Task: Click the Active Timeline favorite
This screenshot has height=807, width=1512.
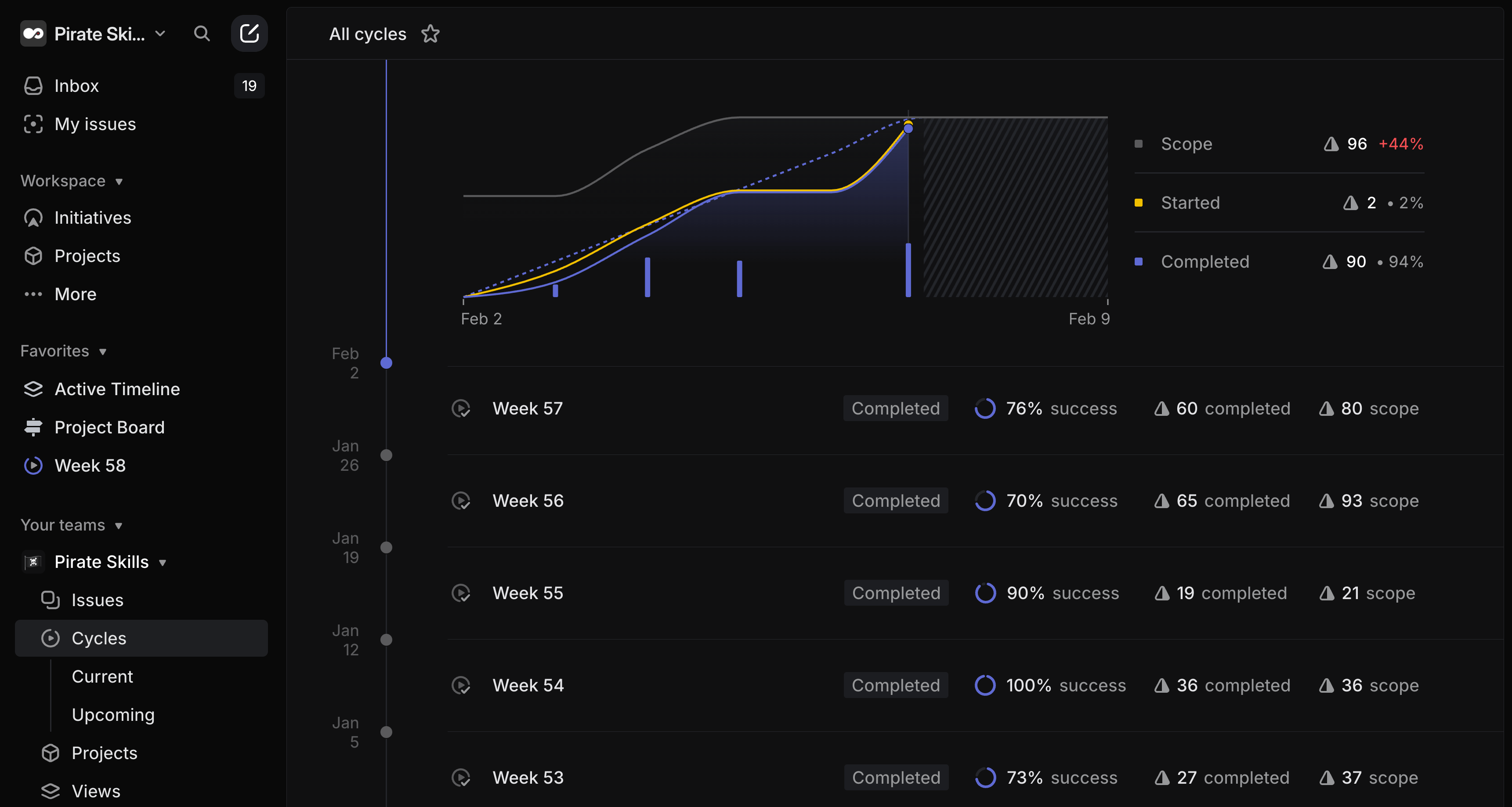Action: pyautogui.click(x=117, y=389)
